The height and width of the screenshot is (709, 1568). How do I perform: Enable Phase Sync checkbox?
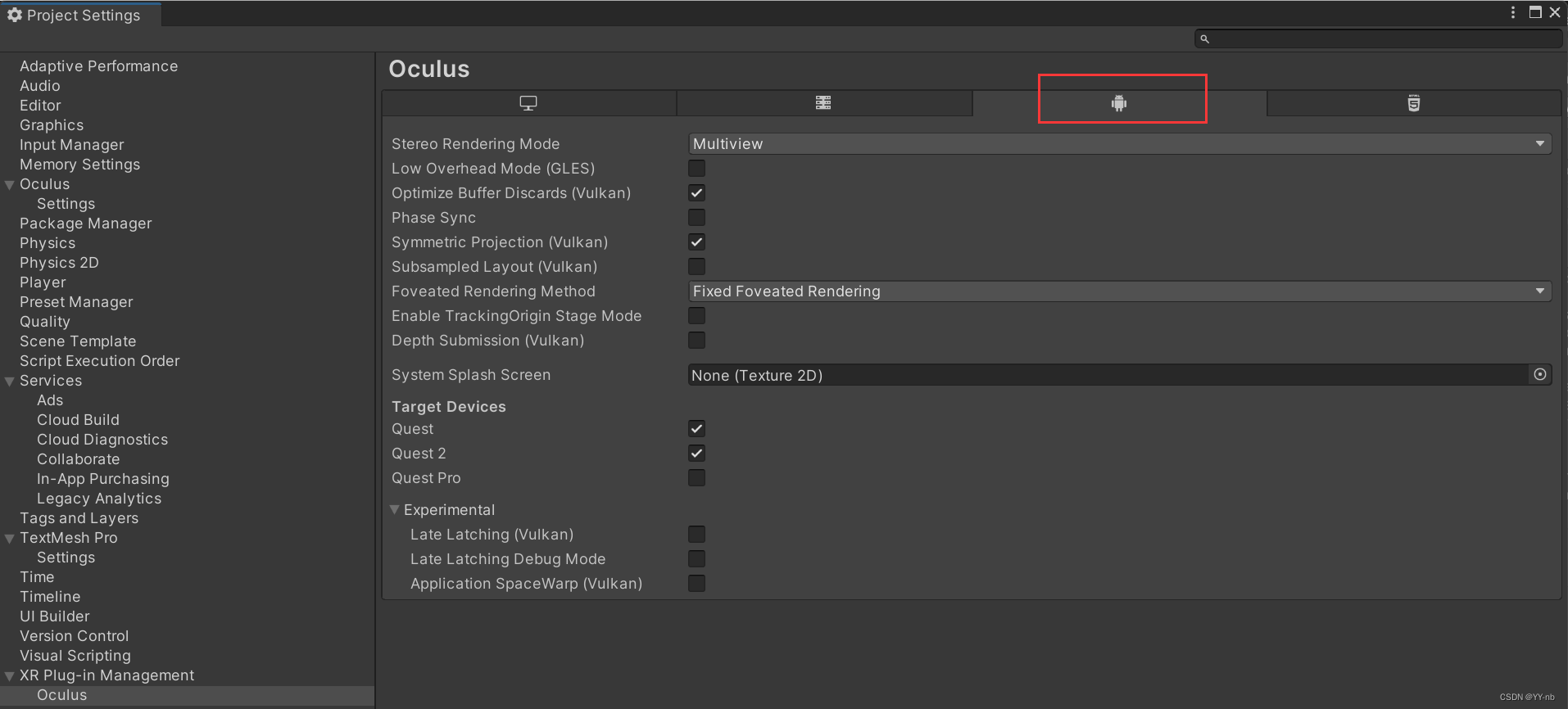click(696, 218)
